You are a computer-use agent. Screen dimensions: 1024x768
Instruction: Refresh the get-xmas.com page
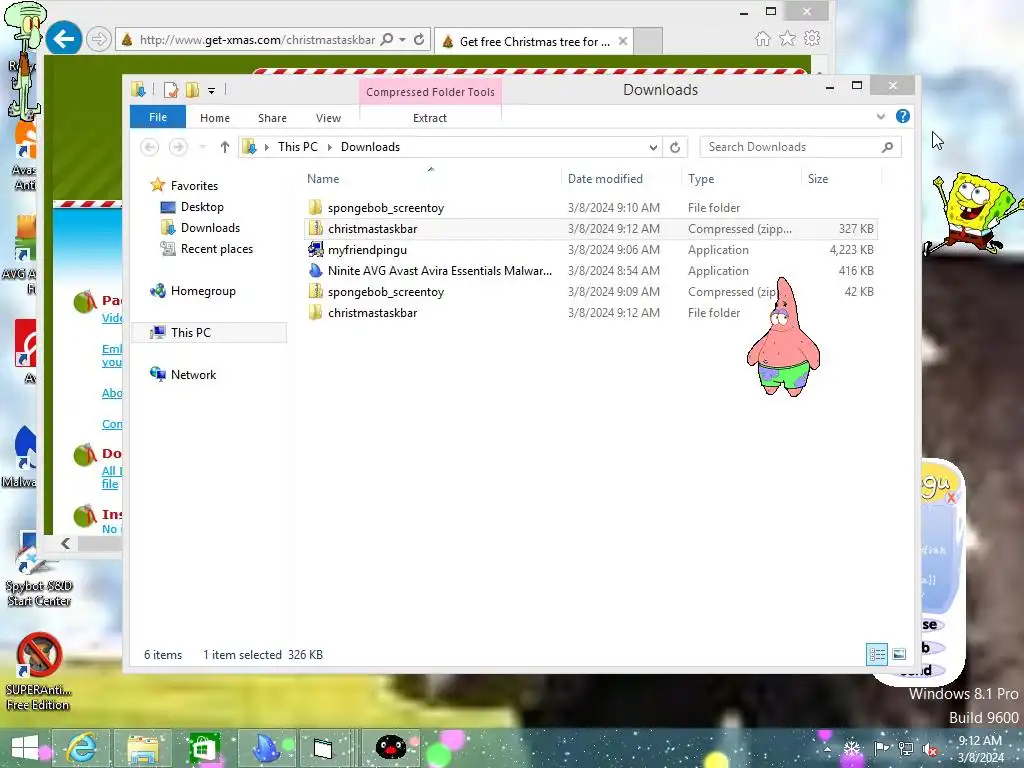click(x=419, y=39)
